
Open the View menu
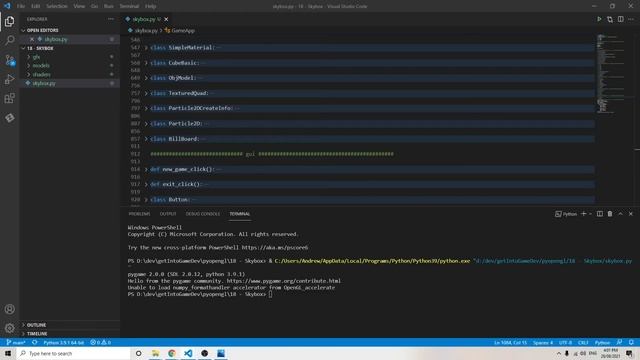point(79,6)
